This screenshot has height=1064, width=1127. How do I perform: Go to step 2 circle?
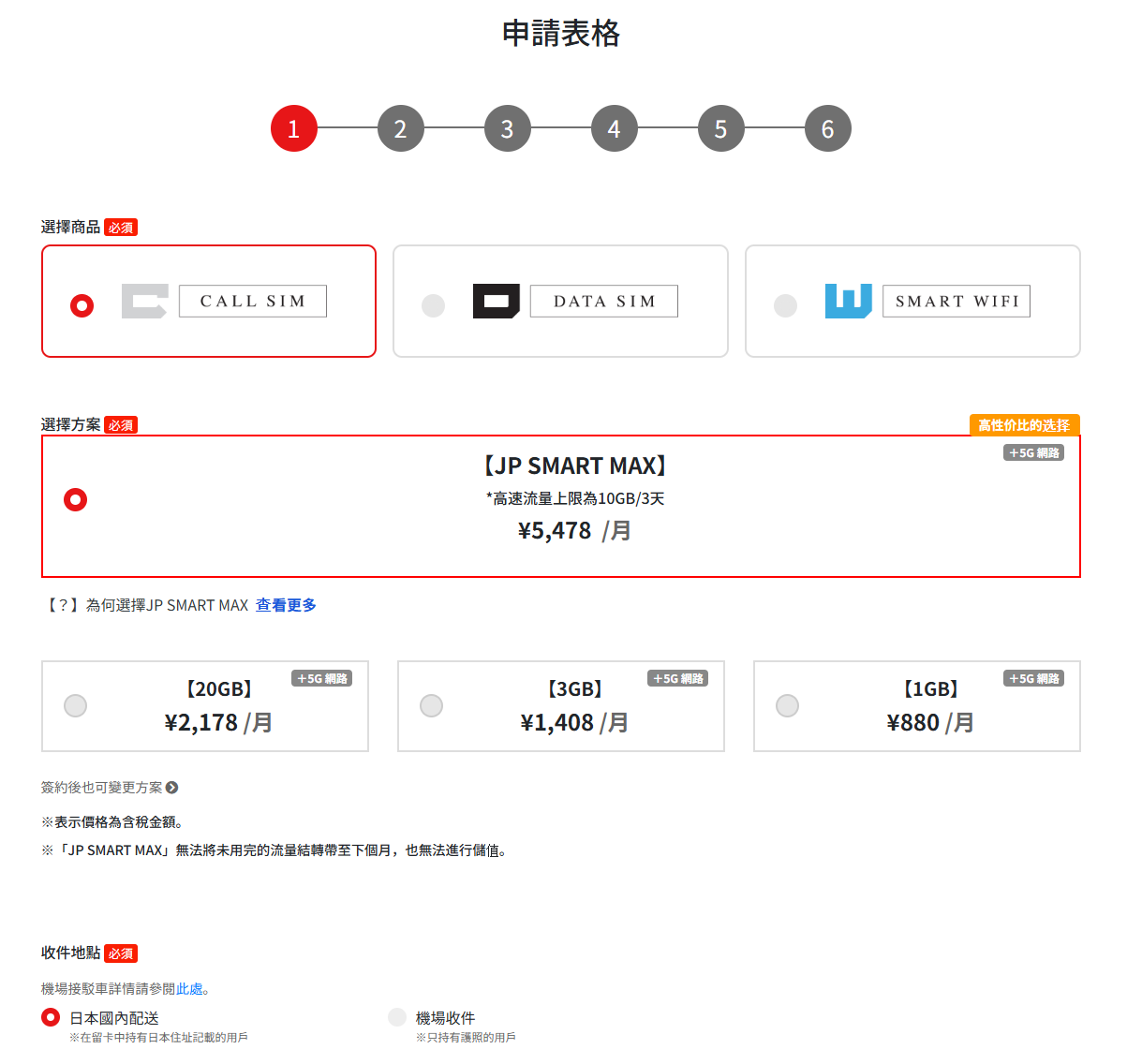coord(401,128)
